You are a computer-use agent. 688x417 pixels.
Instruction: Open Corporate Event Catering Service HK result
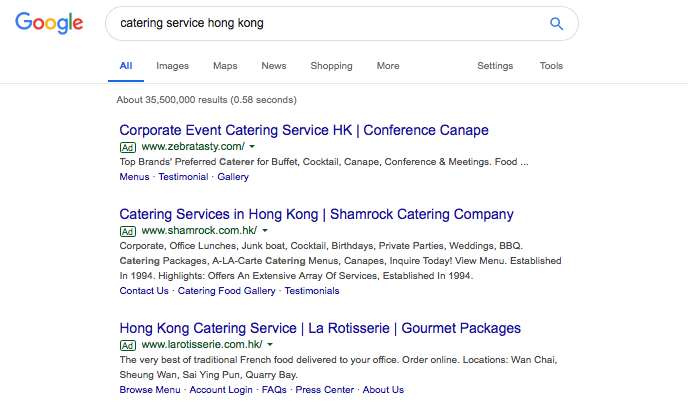point(303,130)
